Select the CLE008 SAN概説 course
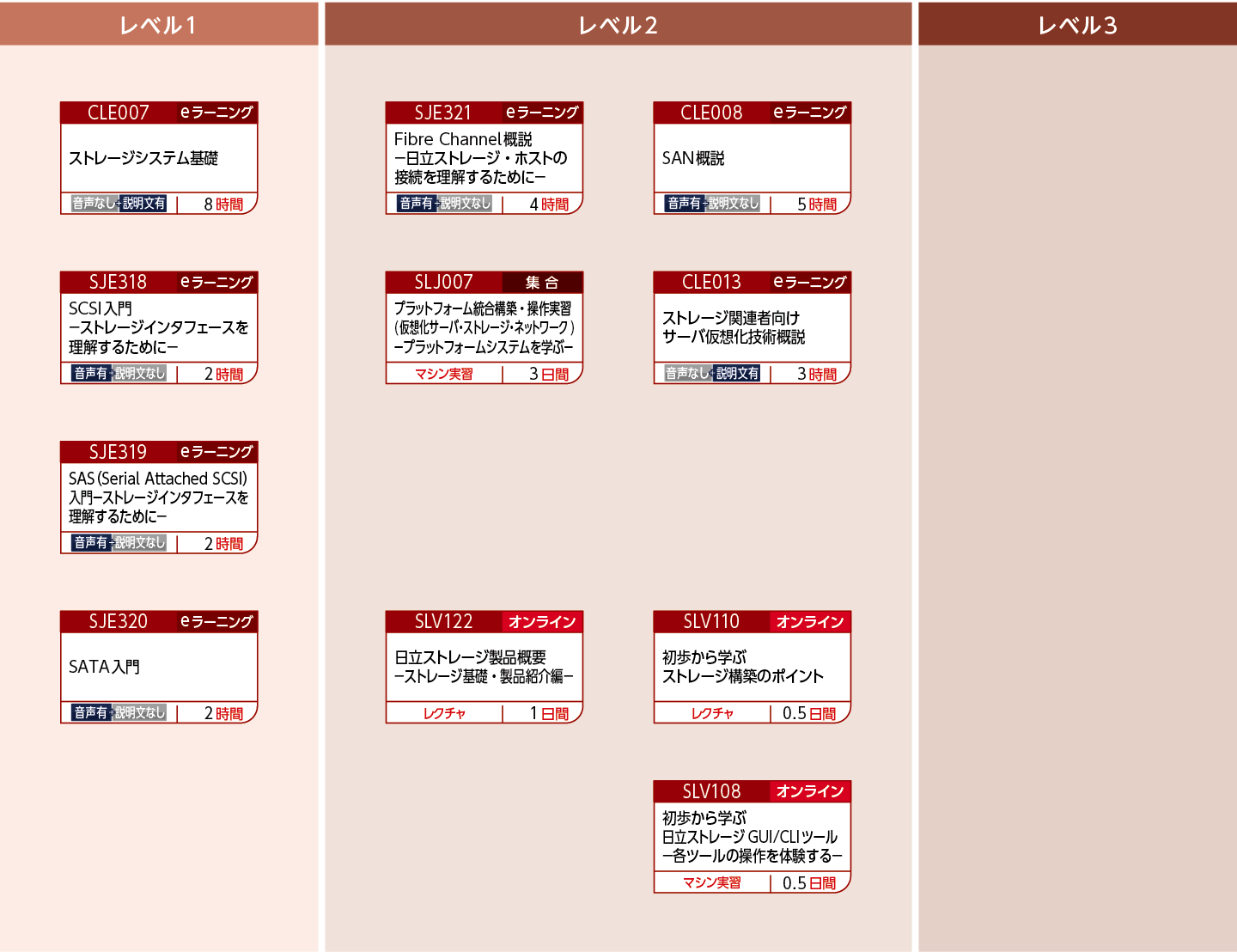The width and height of the screenshot is (1237, 952). point(752,158)
